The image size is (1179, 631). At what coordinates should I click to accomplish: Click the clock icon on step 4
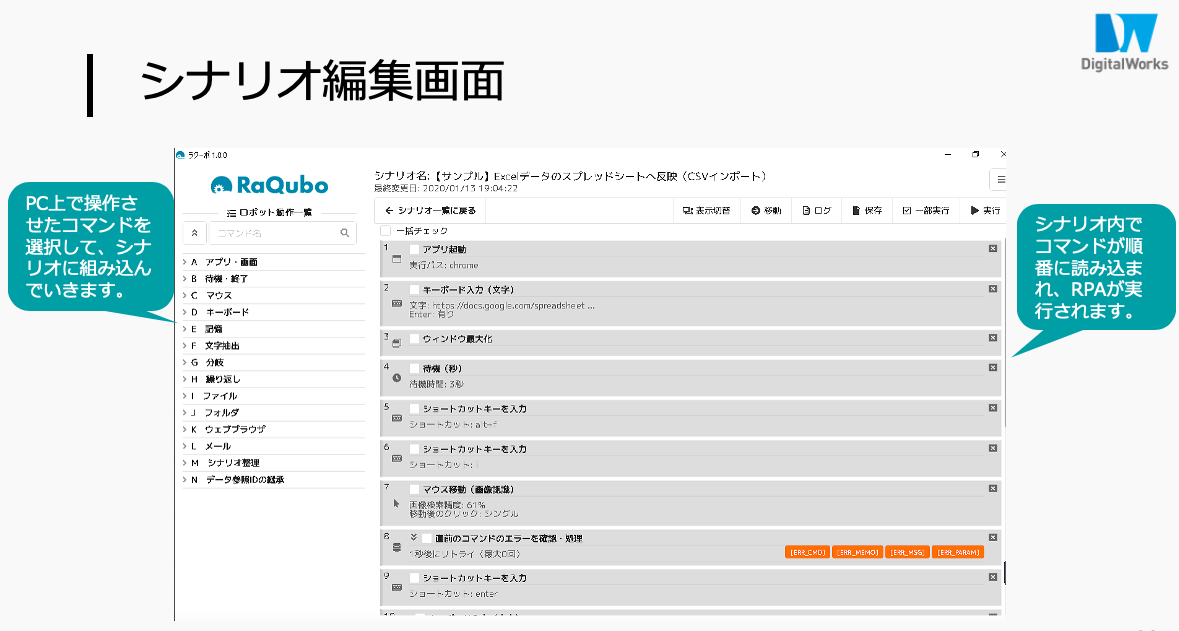click(x=396, y=379)
